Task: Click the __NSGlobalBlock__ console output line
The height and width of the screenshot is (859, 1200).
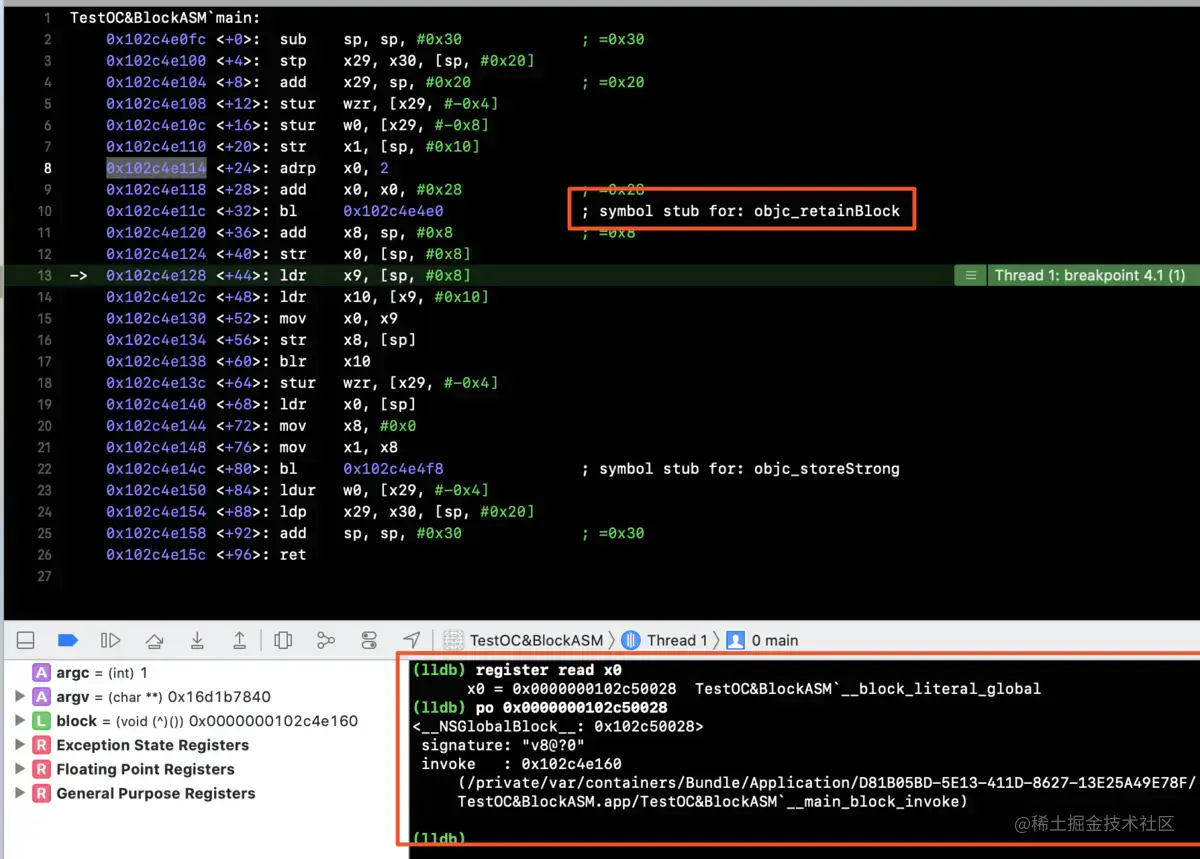Action: [x=558, y=726]
